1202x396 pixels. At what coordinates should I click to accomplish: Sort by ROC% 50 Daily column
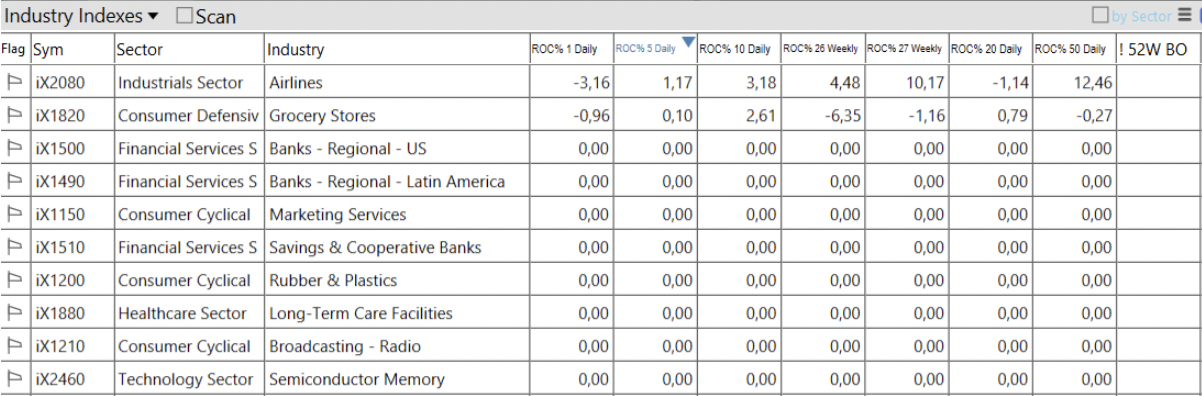coord(1073,49)
